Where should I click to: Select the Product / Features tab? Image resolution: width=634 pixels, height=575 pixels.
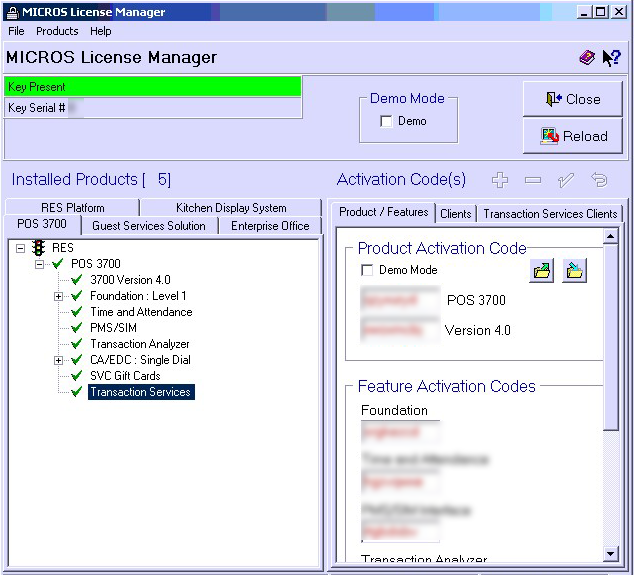(x=383, y=212)
